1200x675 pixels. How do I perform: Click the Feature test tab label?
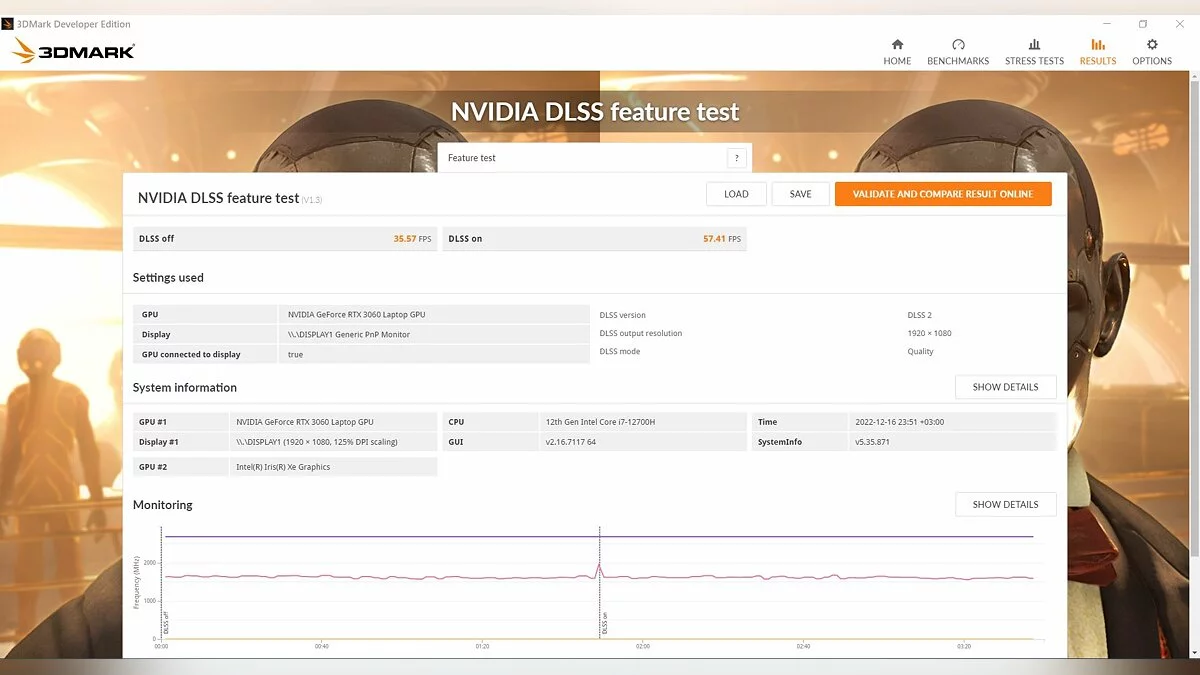(472, 158)
